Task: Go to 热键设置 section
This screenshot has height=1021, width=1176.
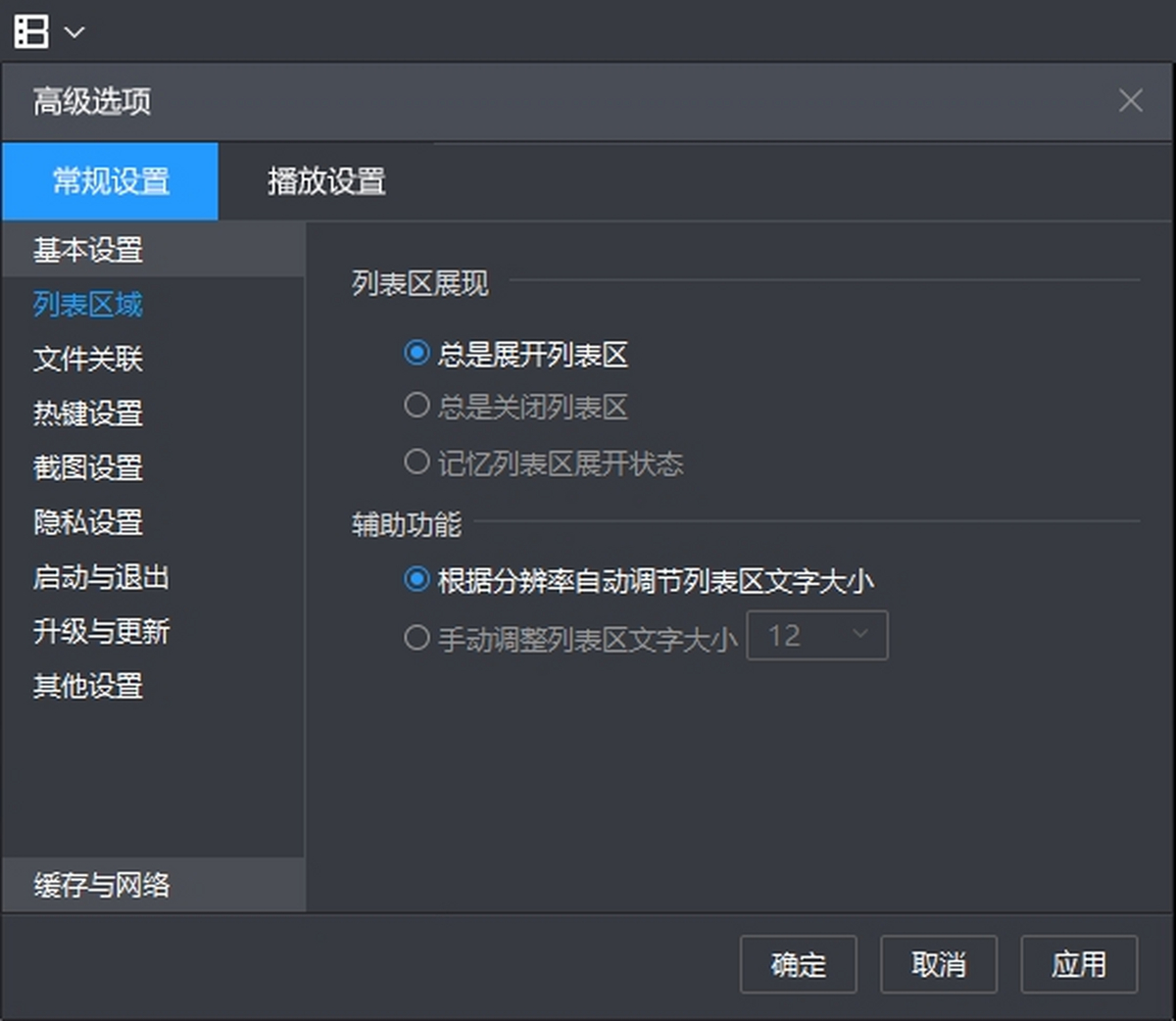Action: 88,413
